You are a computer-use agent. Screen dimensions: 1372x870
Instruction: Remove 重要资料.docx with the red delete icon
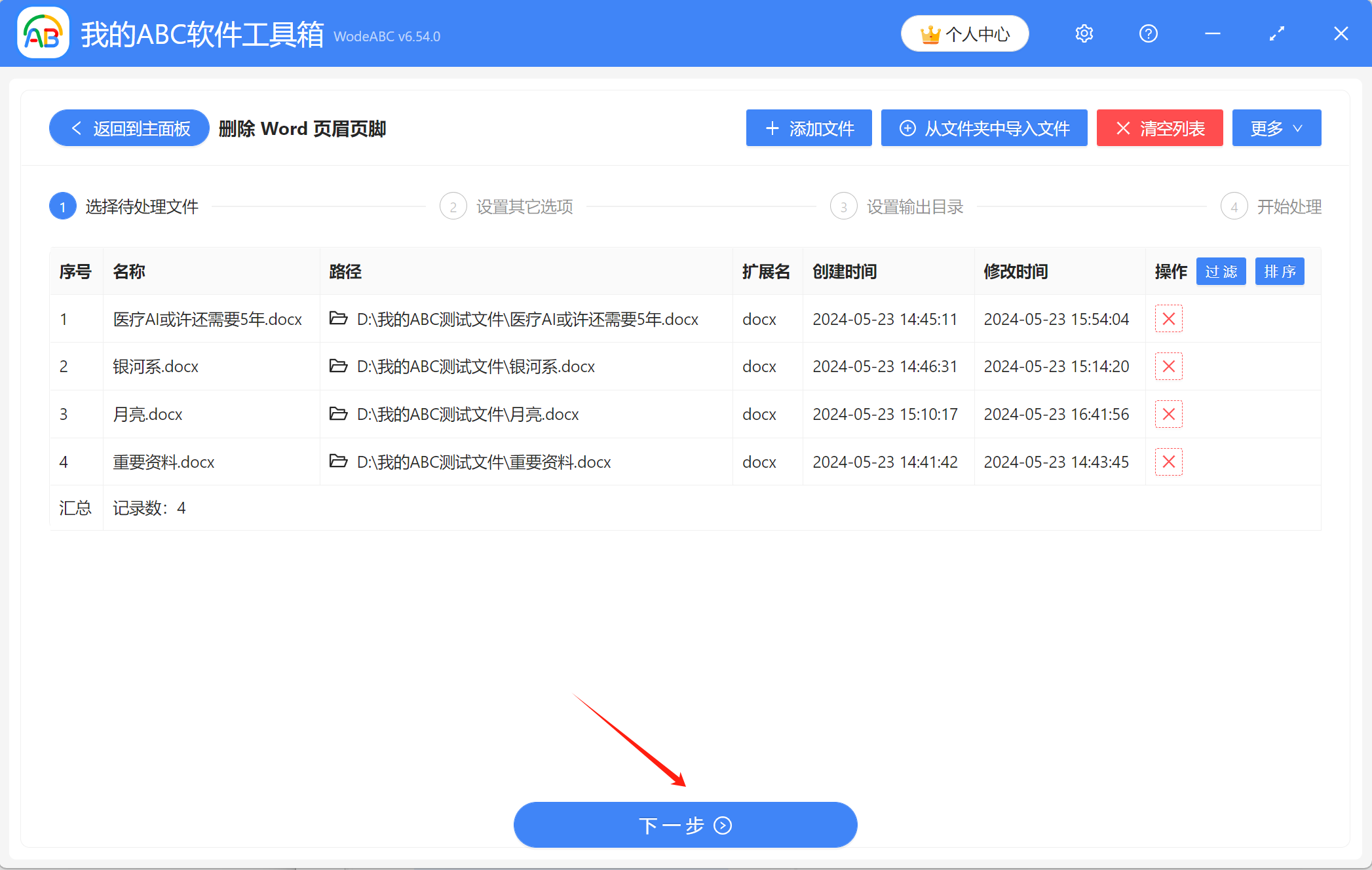click(1169, 462)
